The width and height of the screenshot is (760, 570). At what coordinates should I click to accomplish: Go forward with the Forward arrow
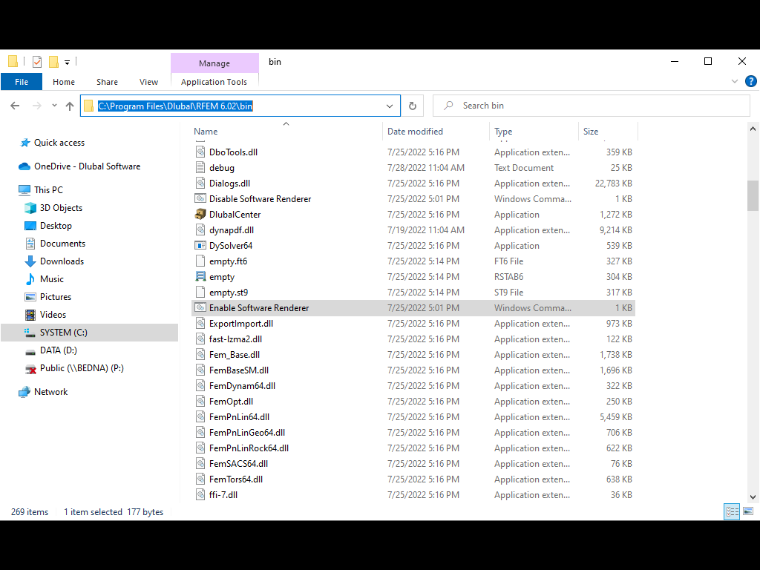tap(37, 106)
